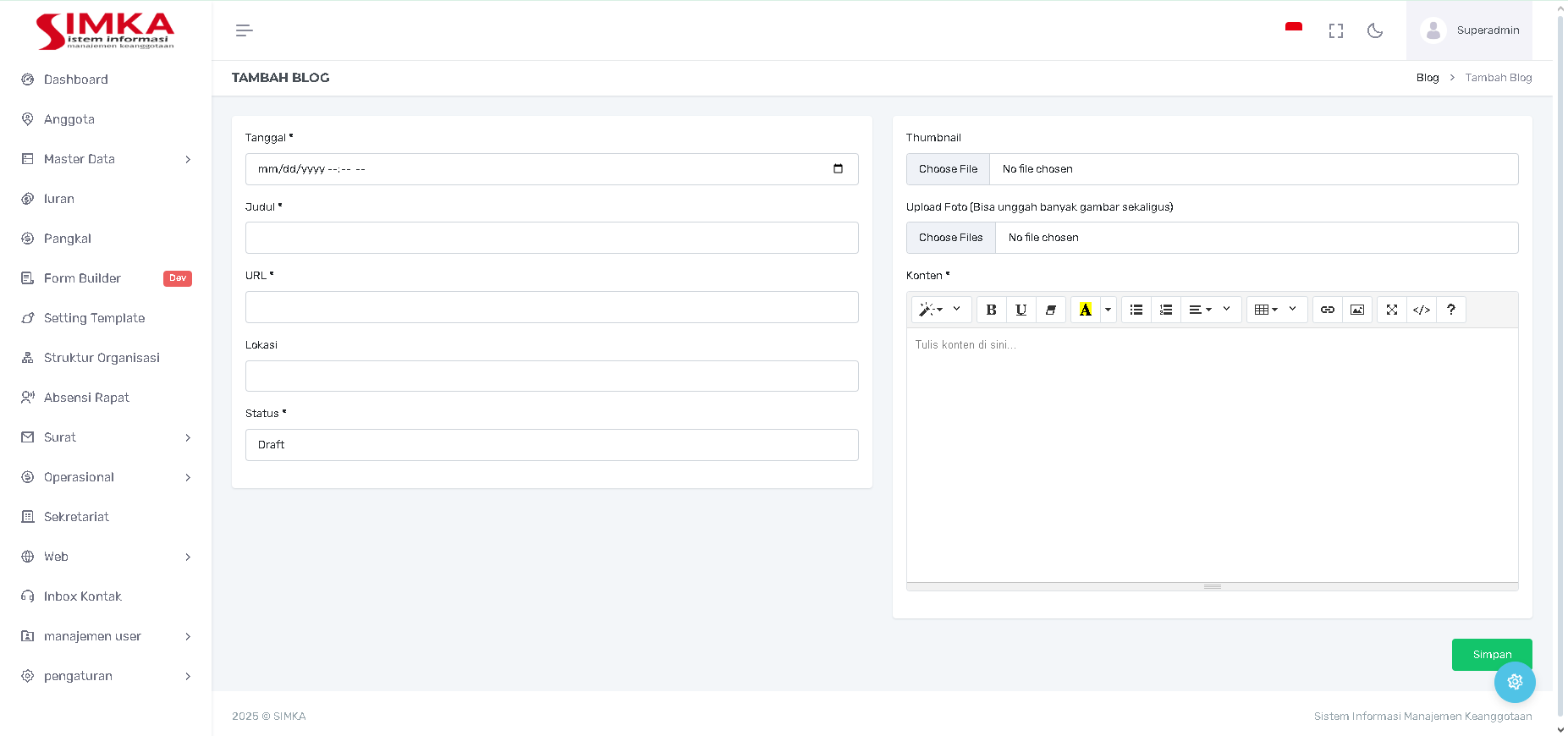
Task: Toggle bold formatting in the Konten editor
Action: pos(991,310)
